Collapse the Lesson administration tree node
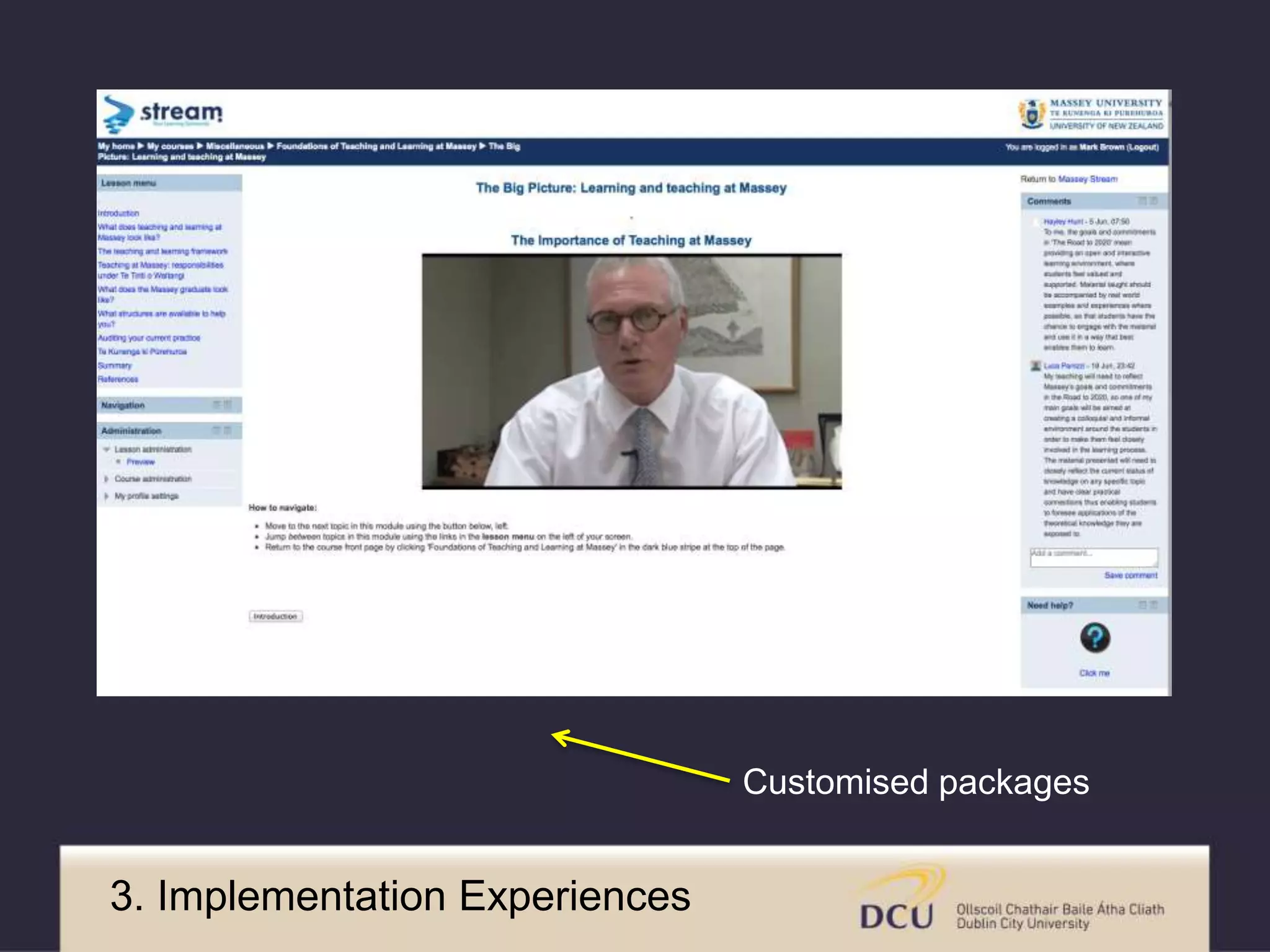1270x952 pixels. coord(107,449)
